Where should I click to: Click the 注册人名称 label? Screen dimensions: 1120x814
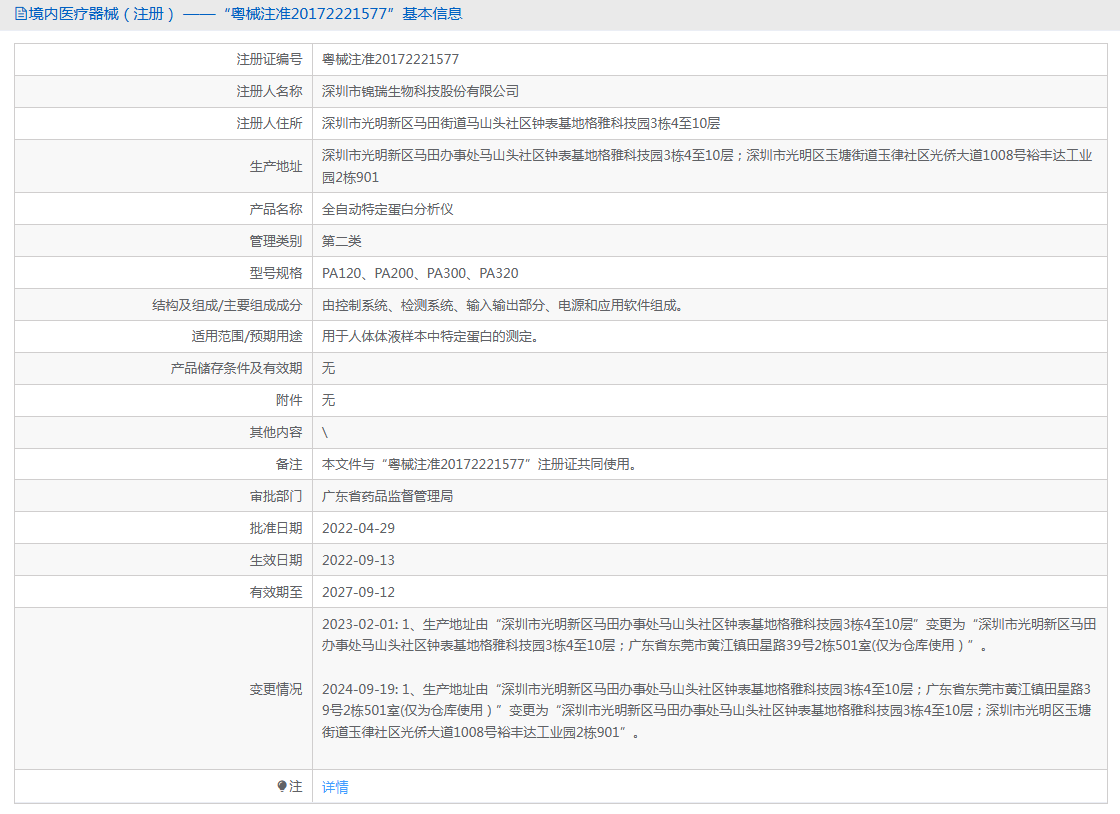pyautogui.click(x=269, y=91)
